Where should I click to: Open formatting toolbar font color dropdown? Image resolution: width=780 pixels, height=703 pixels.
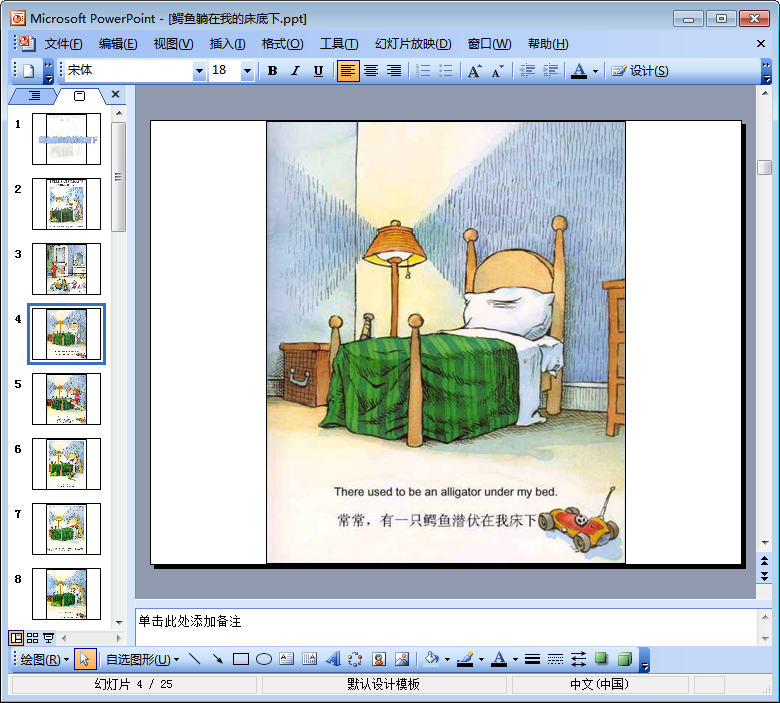(595, 72)
